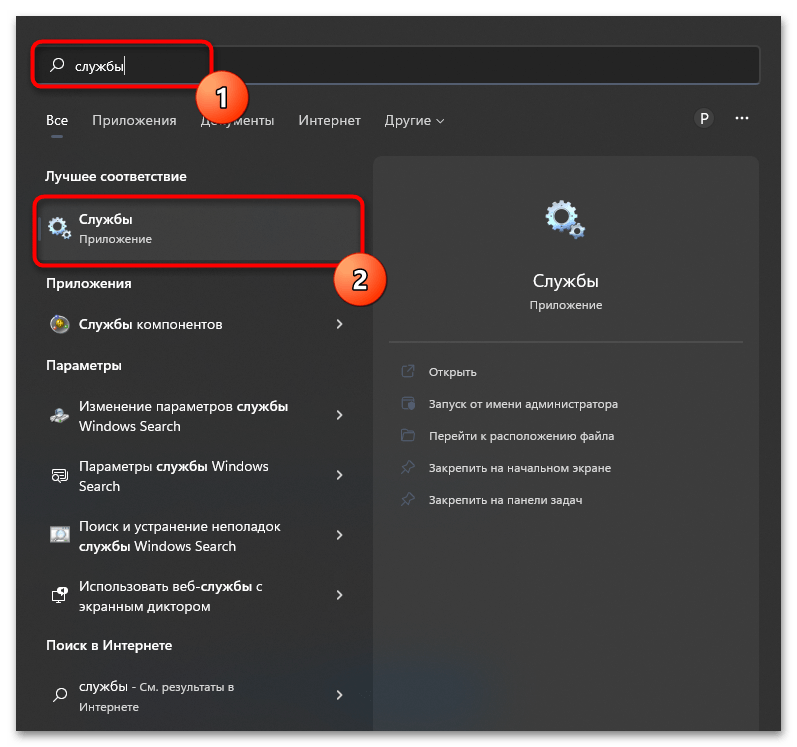
Task: Expand the Другие filter dropdown
Action: (414, 120)
